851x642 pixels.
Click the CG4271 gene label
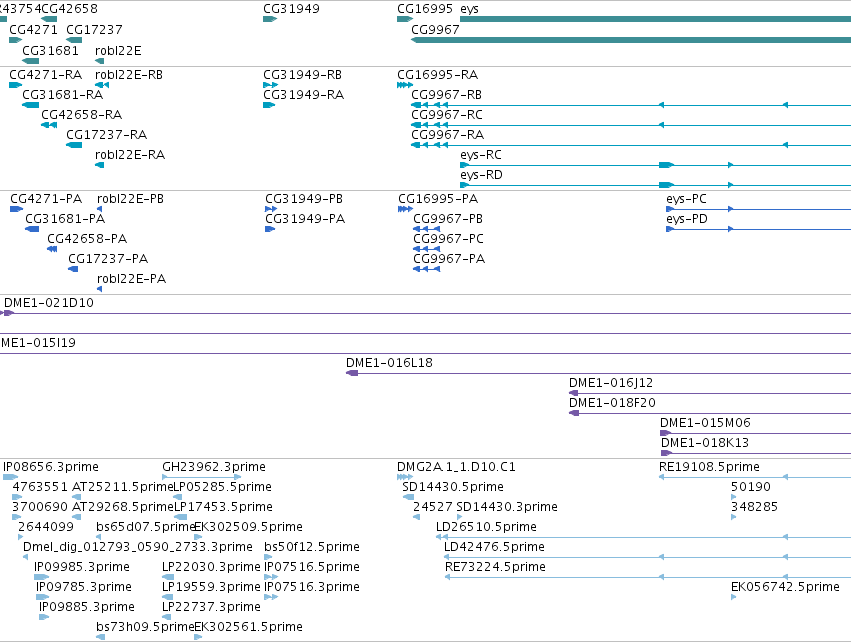33,30
